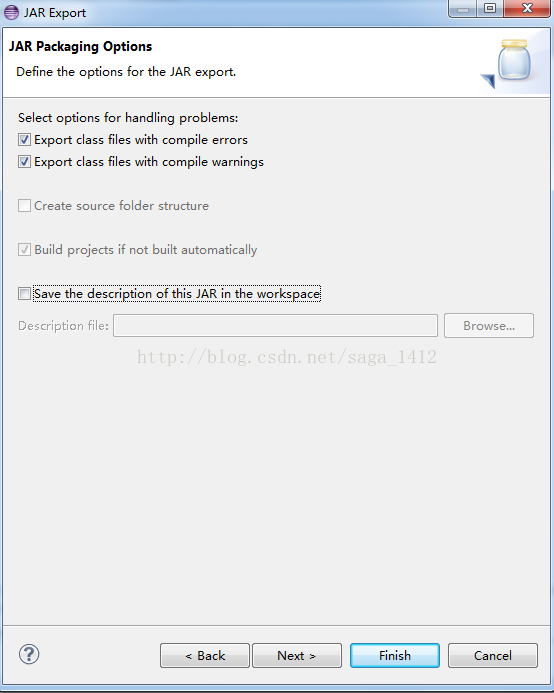This screenshot has height=693, width=554.
Task: Click the Description file text field
Action: [x=275, y=326]
